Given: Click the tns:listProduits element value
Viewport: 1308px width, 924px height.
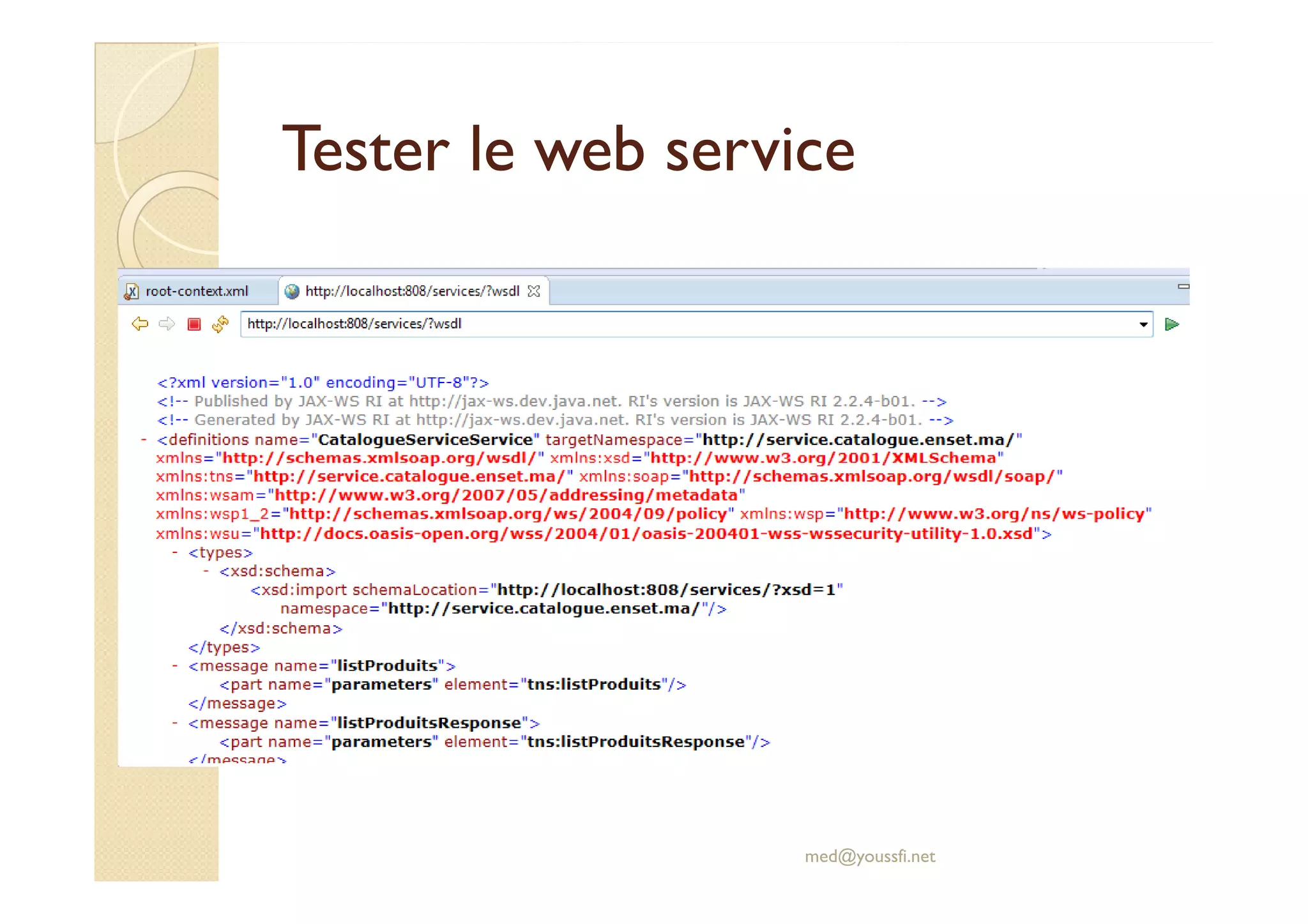Looking at the screenshot, I should pos(594,685).
